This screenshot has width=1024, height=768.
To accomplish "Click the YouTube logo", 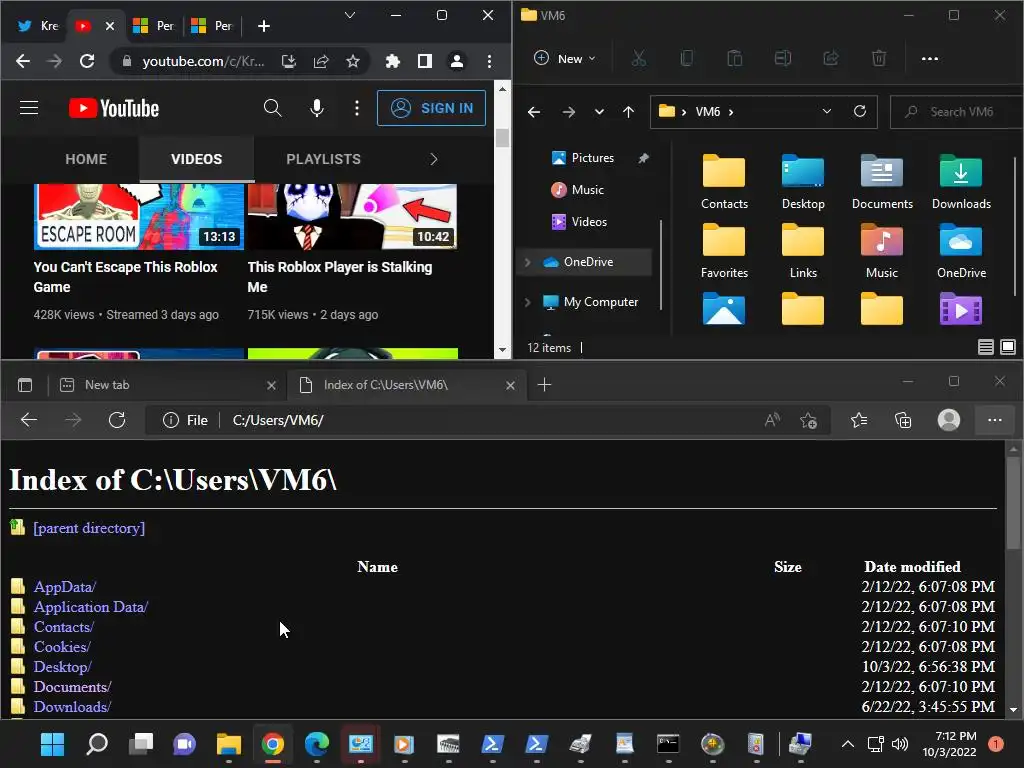I will click(x=114, y=108).
